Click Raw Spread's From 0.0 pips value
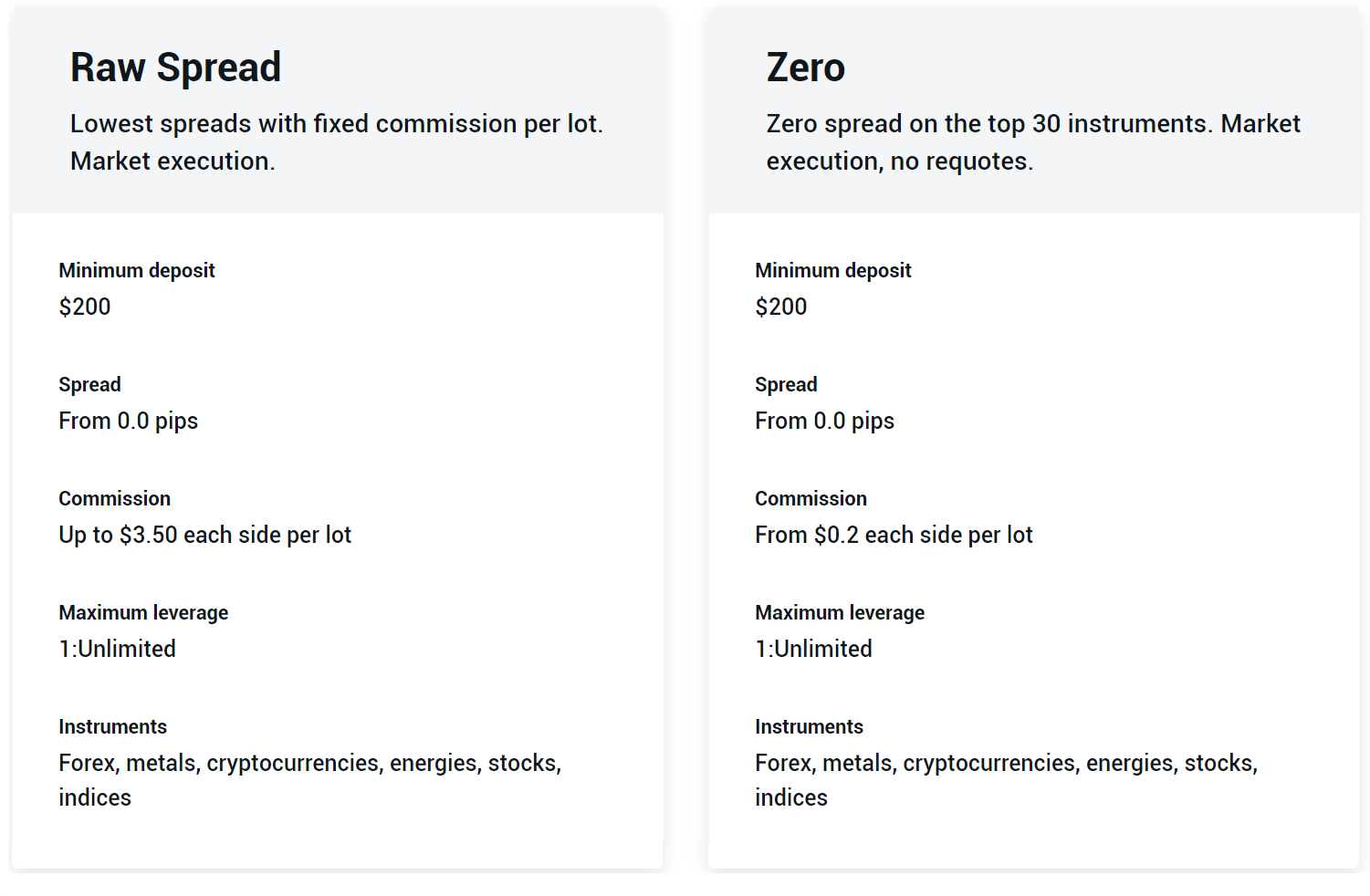The width and height of the screenshot is (1370, 896). [x=128, y=421]
